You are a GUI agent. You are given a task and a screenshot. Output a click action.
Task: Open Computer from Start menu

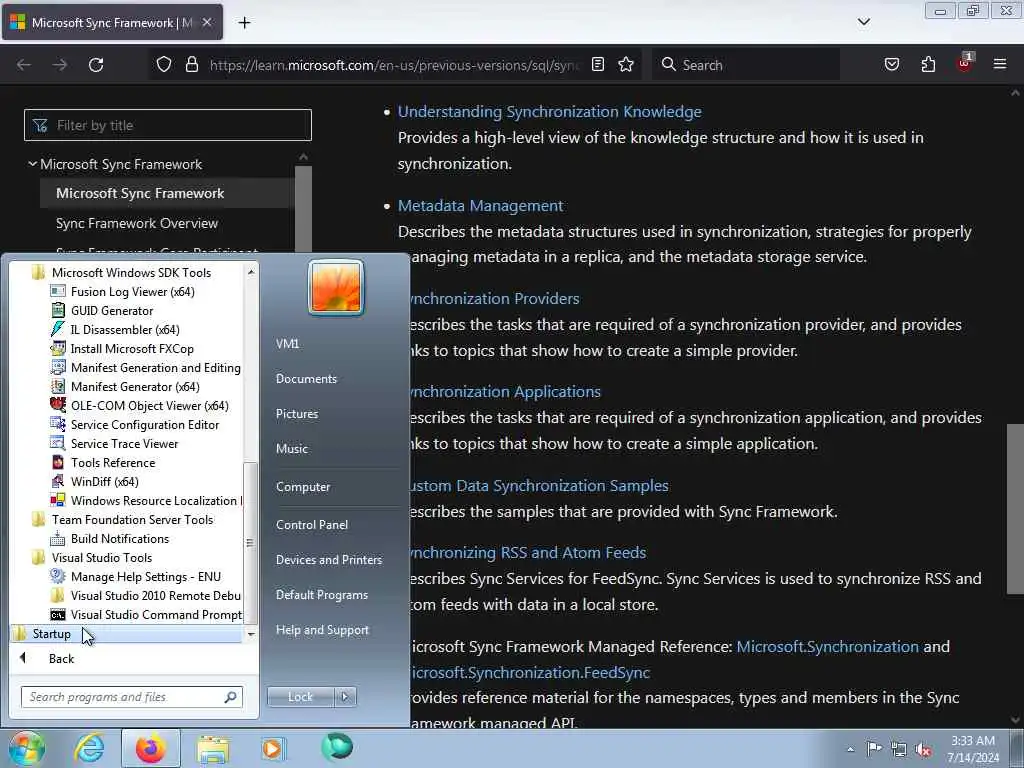pos(303,487)
